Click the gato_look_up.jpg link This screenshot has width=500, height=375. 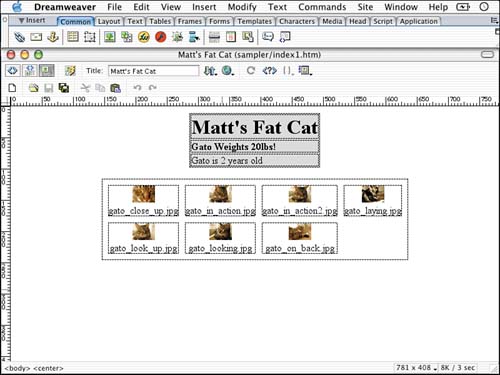coord(143,248)
